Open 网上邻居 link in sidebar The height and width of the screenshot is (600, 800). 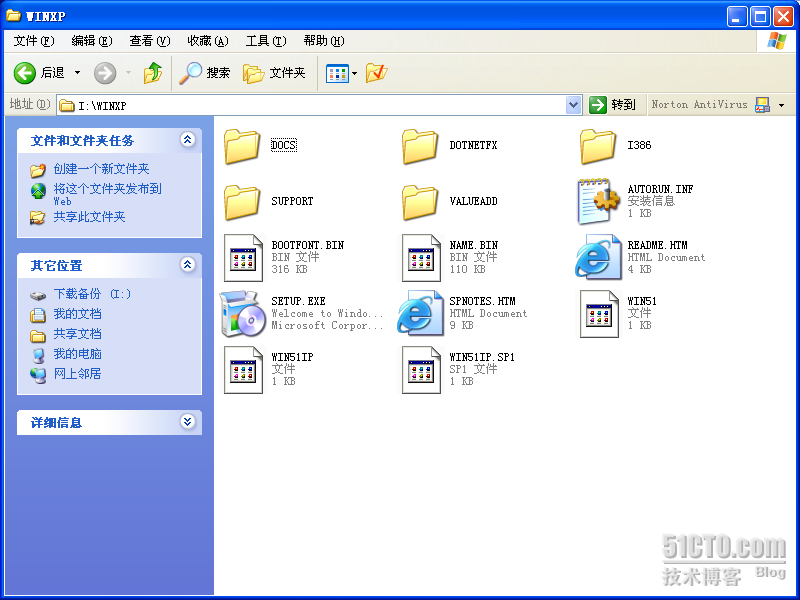click(78, 373)
